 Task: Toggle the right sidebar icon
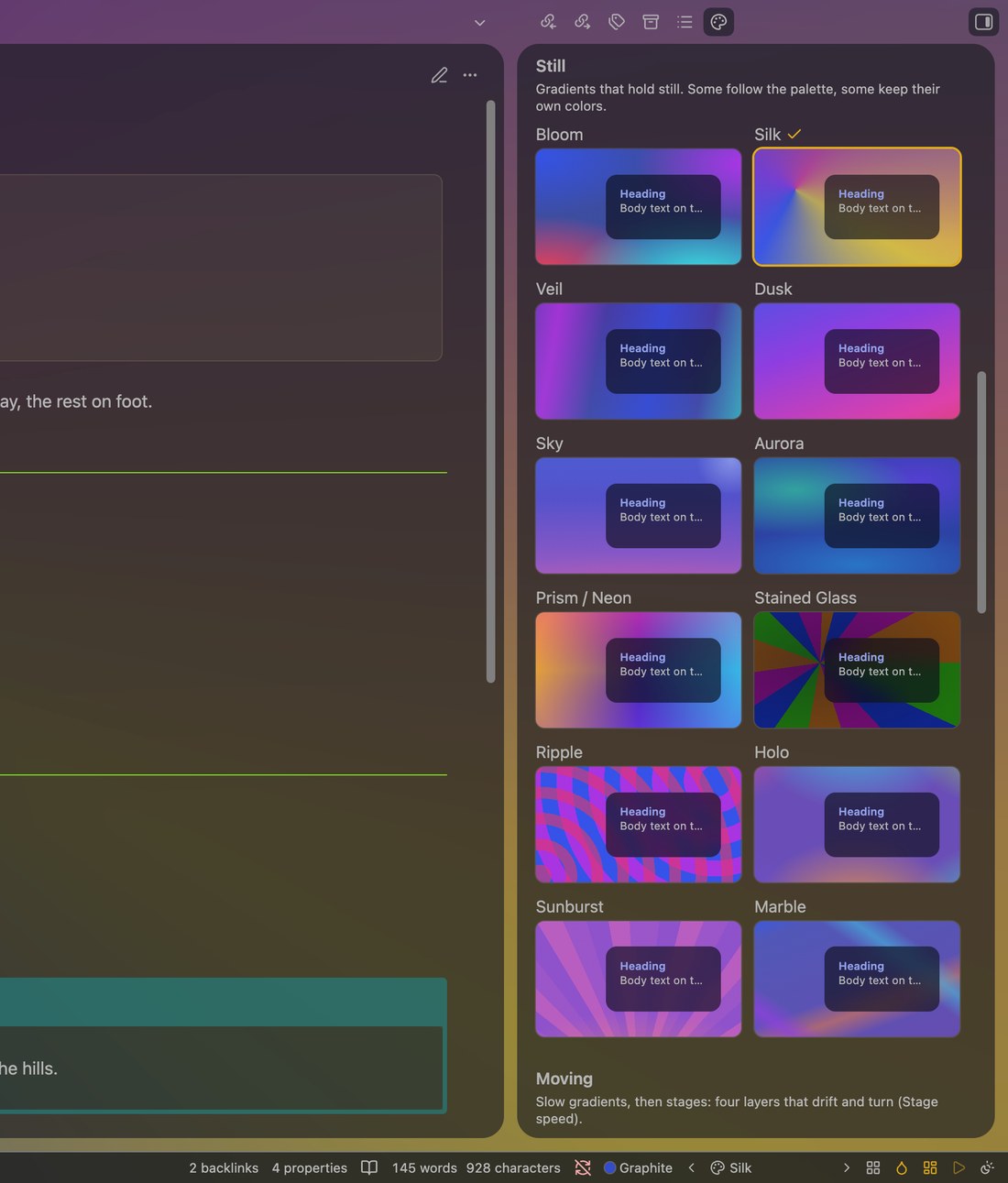pos(983,22)
